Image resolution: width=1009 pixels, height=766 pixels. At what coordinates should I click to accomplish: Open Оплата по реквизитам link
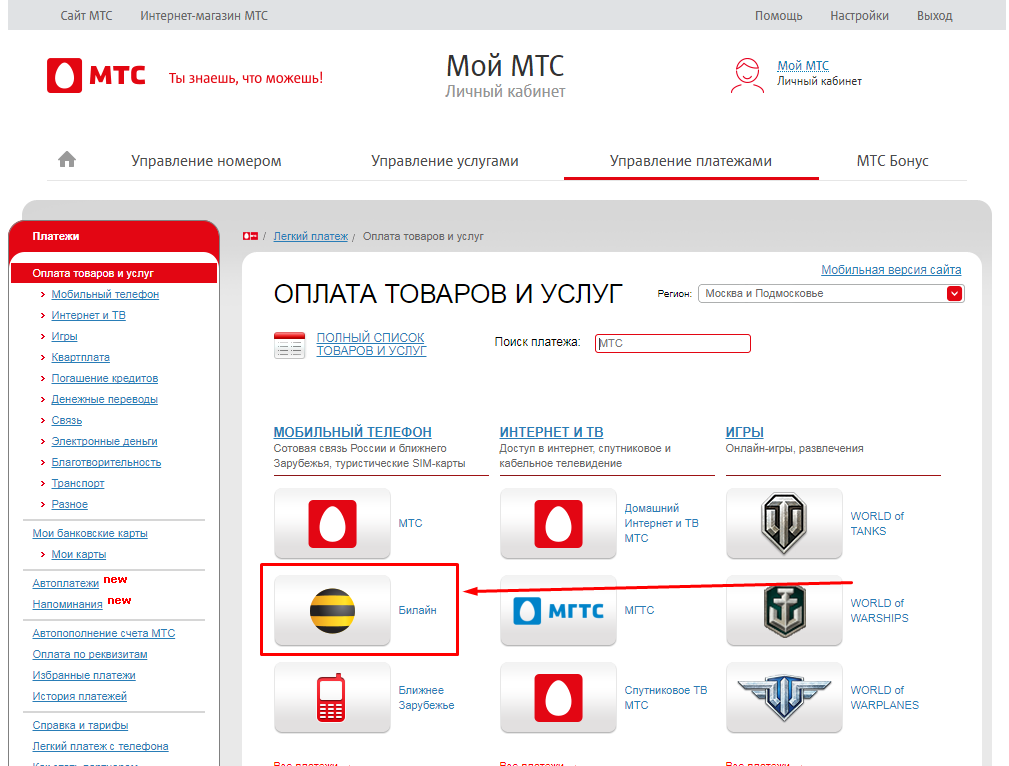[x=90, y=655]
